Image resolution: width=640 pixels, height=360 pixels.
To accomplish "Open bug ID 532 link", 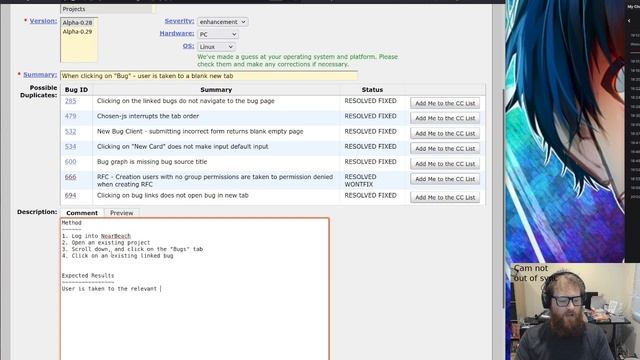I will [70, 131].
